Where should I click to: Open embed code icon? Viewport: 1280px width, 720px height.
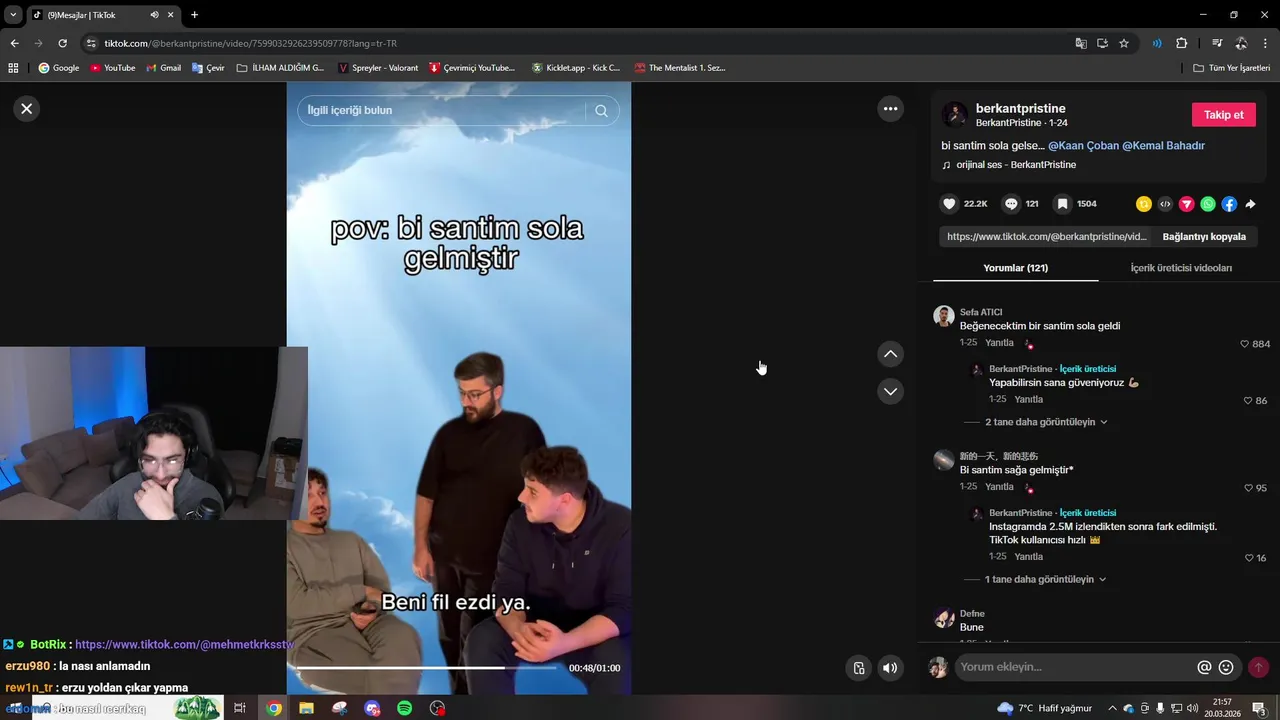pos(1165,204)
